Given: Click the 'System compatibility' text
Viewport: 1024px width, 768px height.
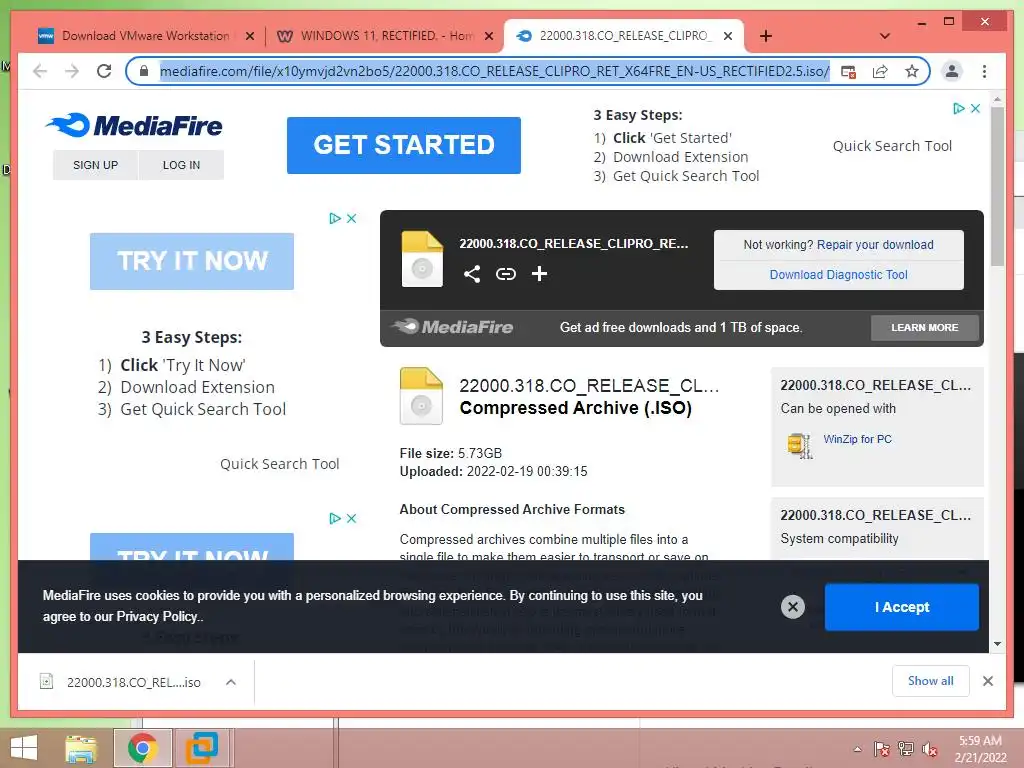Looking at the screenshot, I should click(839, 539).
